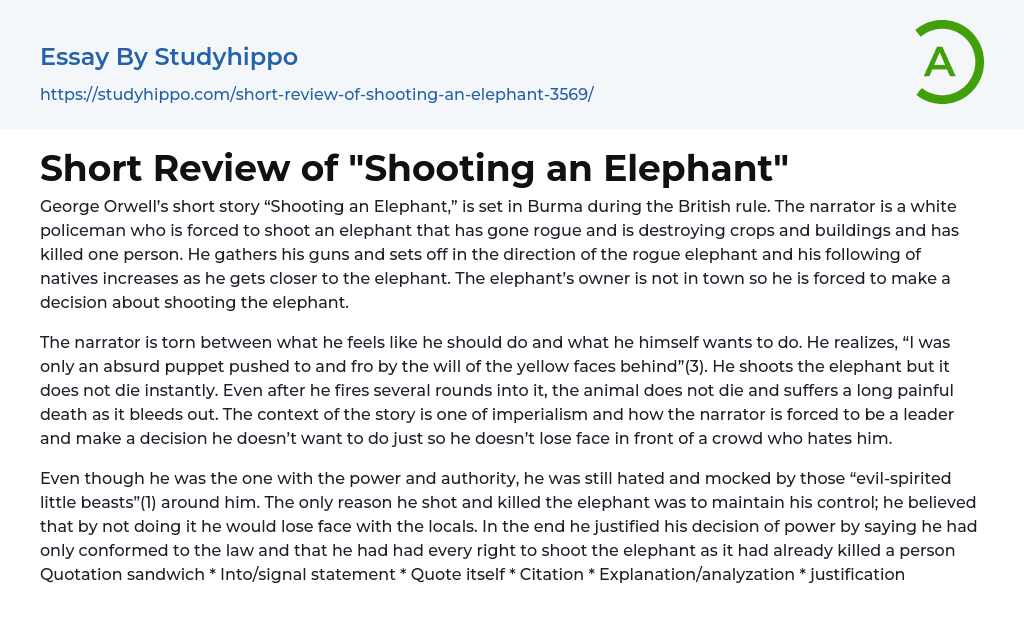1024x643 pixels.
Task: Click the "Essay By Studyhippo" header text
Action: [x=169, y=57]
